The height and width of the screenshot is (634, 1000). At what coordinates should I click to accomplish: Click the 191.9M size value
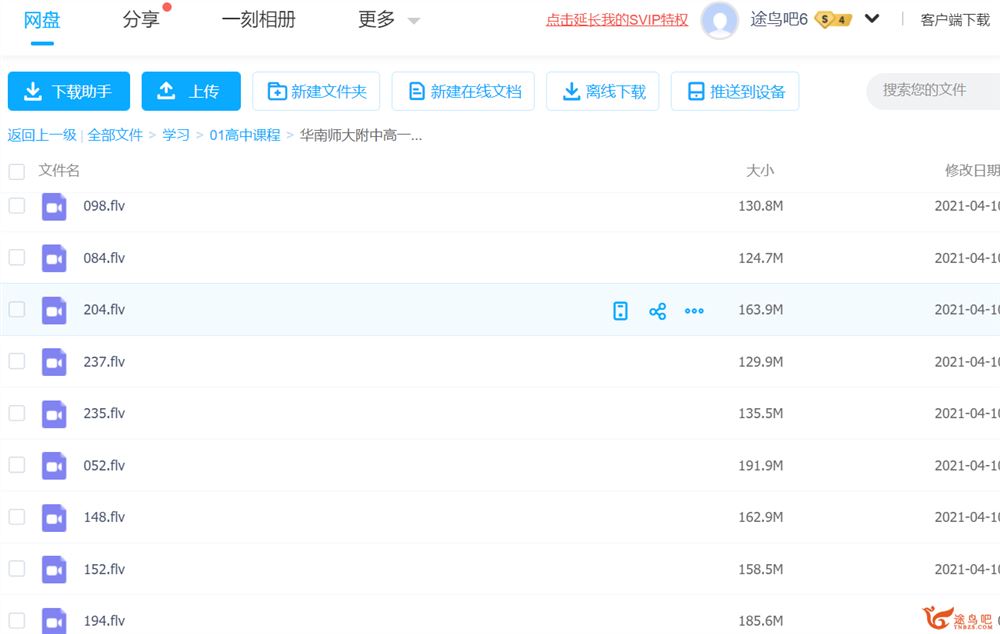point(761,466)
